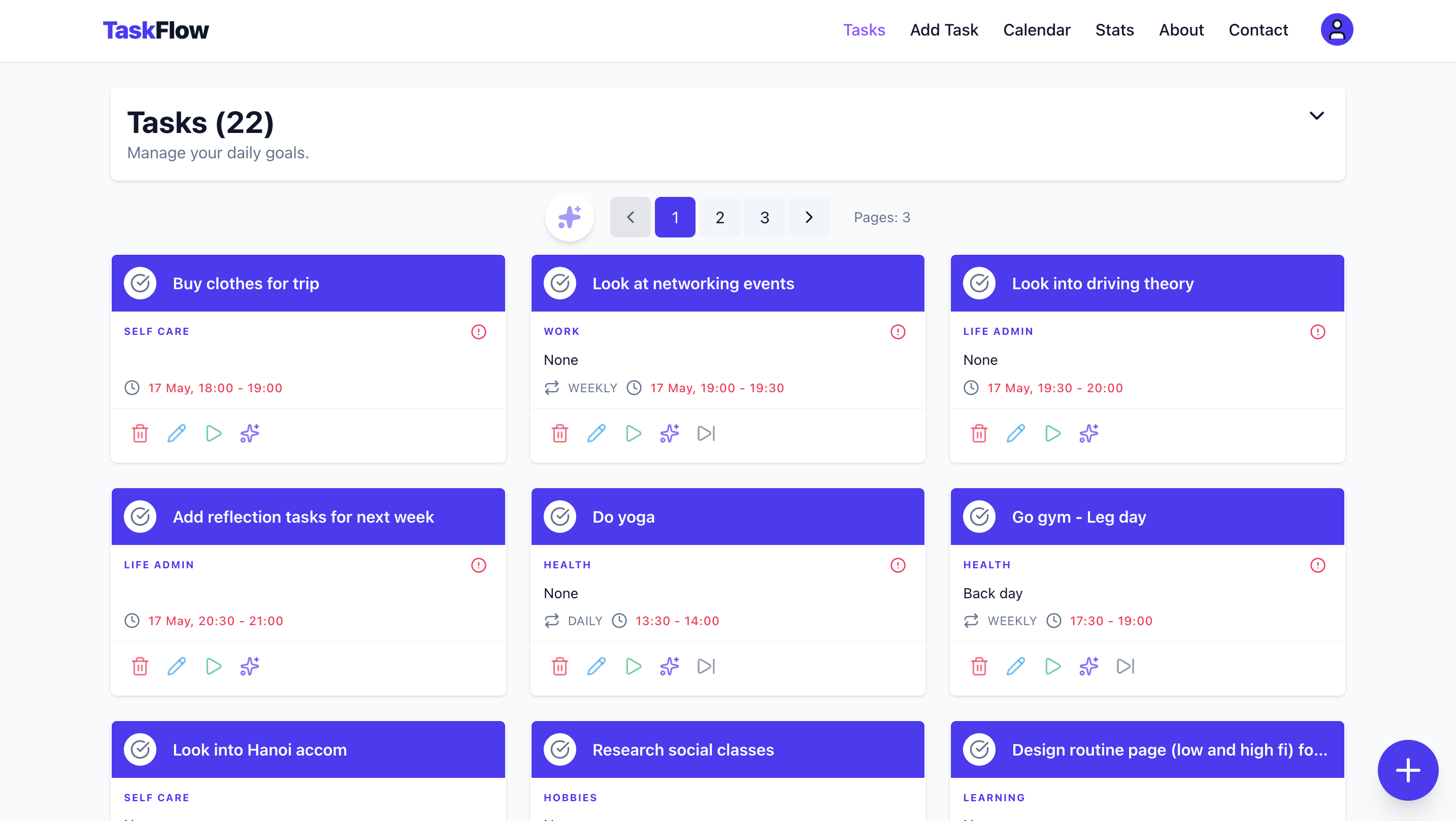The width and height of the screenshot is (1456, 821).
Task: Go to page 3
Action: pyautogui.click(x=764, y=217)
